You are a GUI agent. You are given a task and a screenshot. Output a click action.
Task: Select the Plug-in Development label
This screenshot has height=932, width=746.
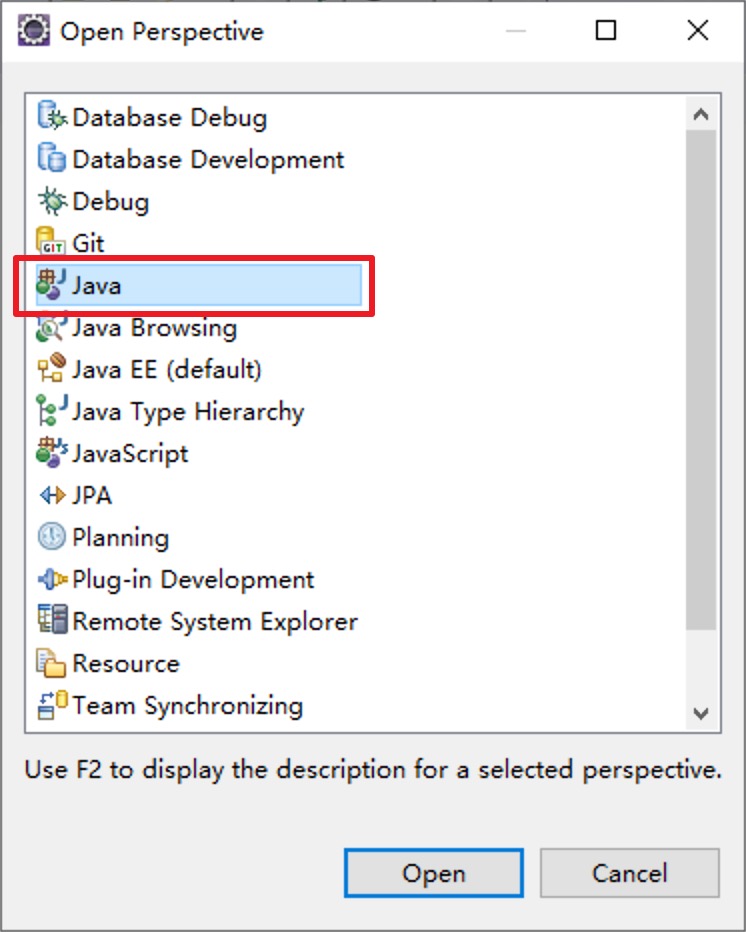pyautogui.click(x=193, y=580)
